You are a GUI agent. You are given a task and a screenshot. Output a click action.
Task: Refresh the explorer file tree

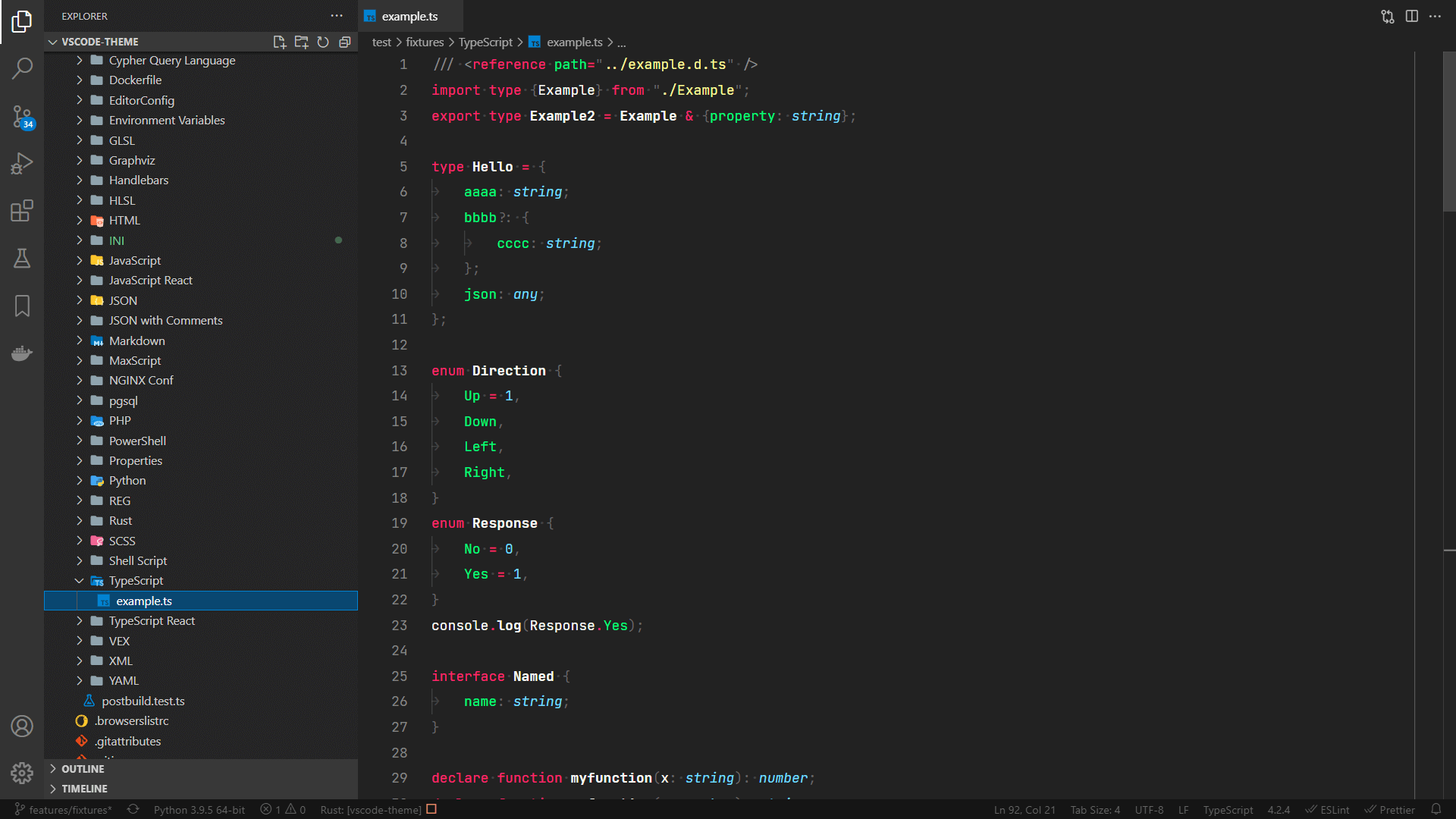point(323,42)
